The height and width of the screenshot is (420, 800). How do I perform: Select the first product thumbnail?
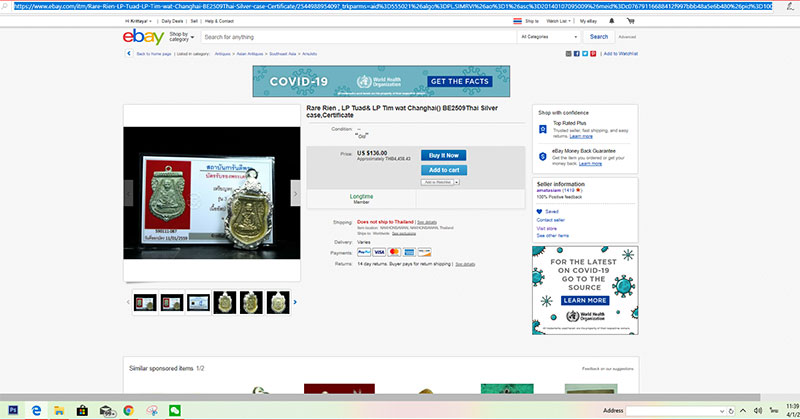(146, 302)
